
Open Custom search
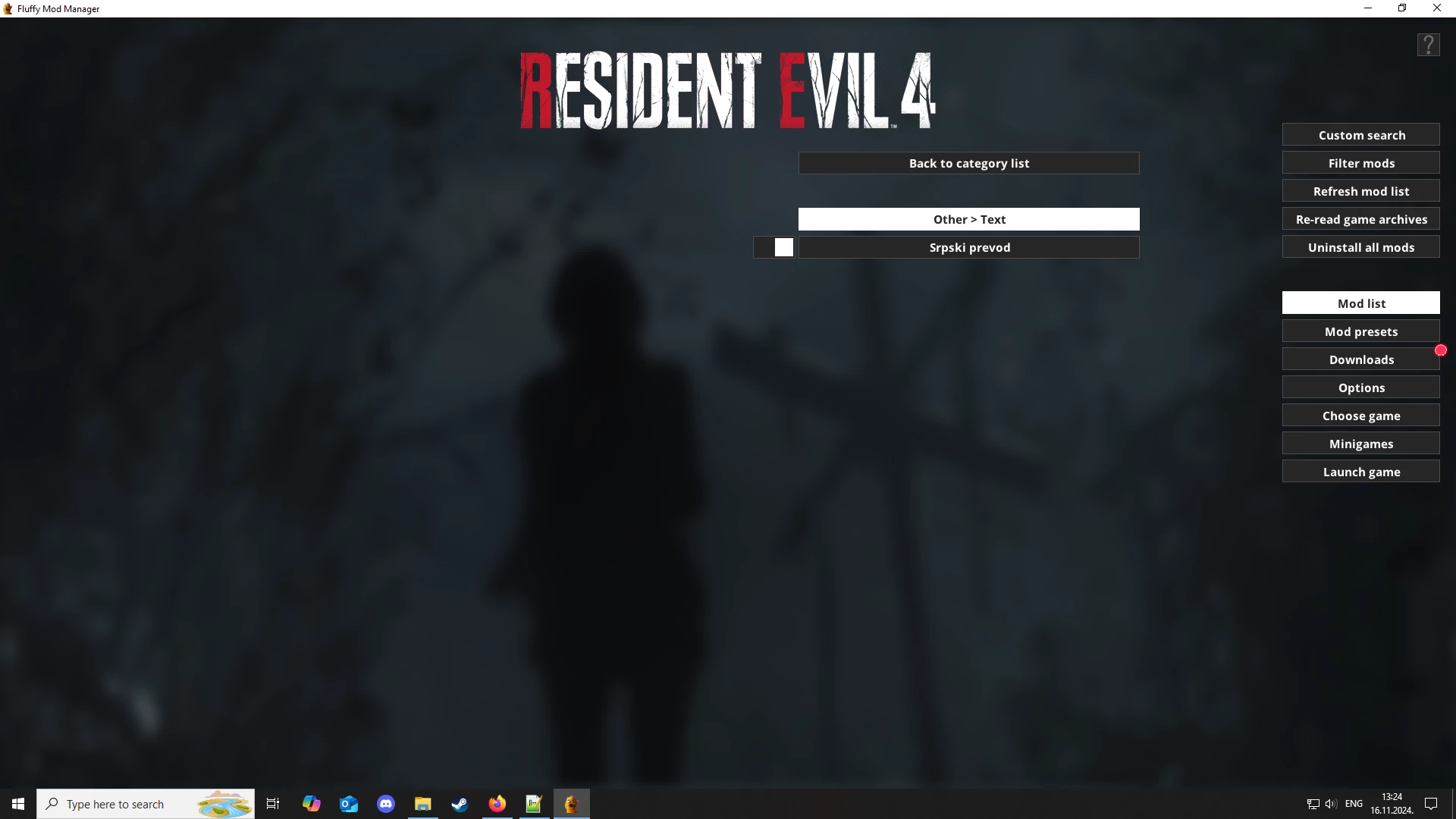click(1360, 135)
